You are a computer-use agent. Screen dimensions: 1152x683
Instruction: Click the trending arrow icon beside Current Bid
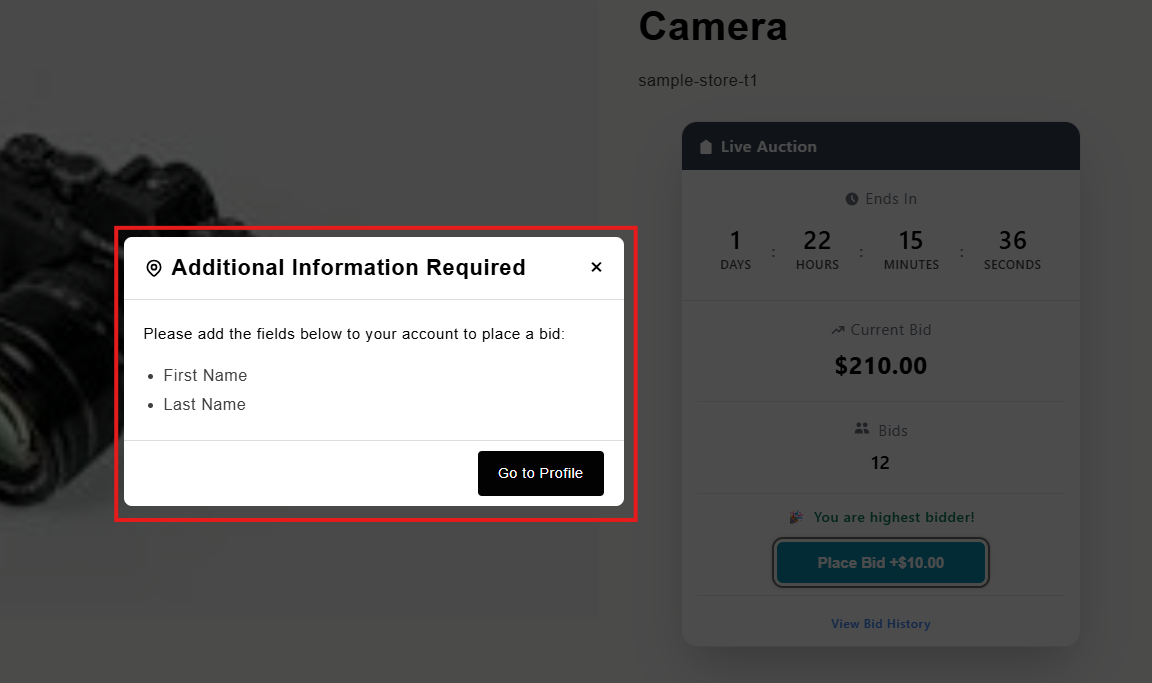(838, 330)
